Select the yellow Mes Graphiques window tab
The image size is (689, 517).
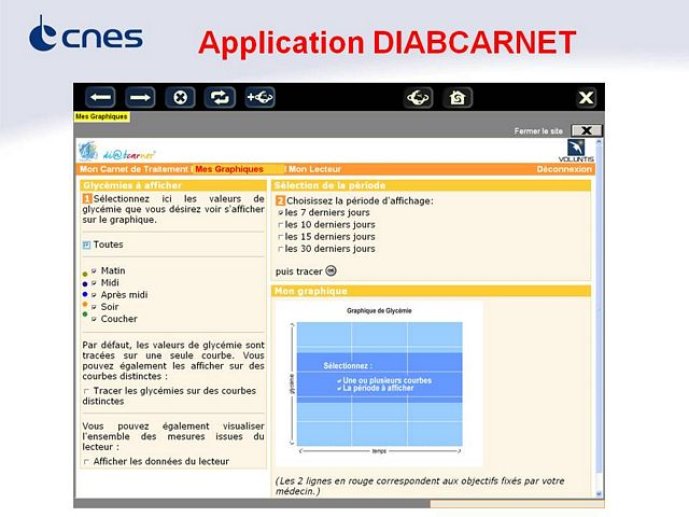102,117
